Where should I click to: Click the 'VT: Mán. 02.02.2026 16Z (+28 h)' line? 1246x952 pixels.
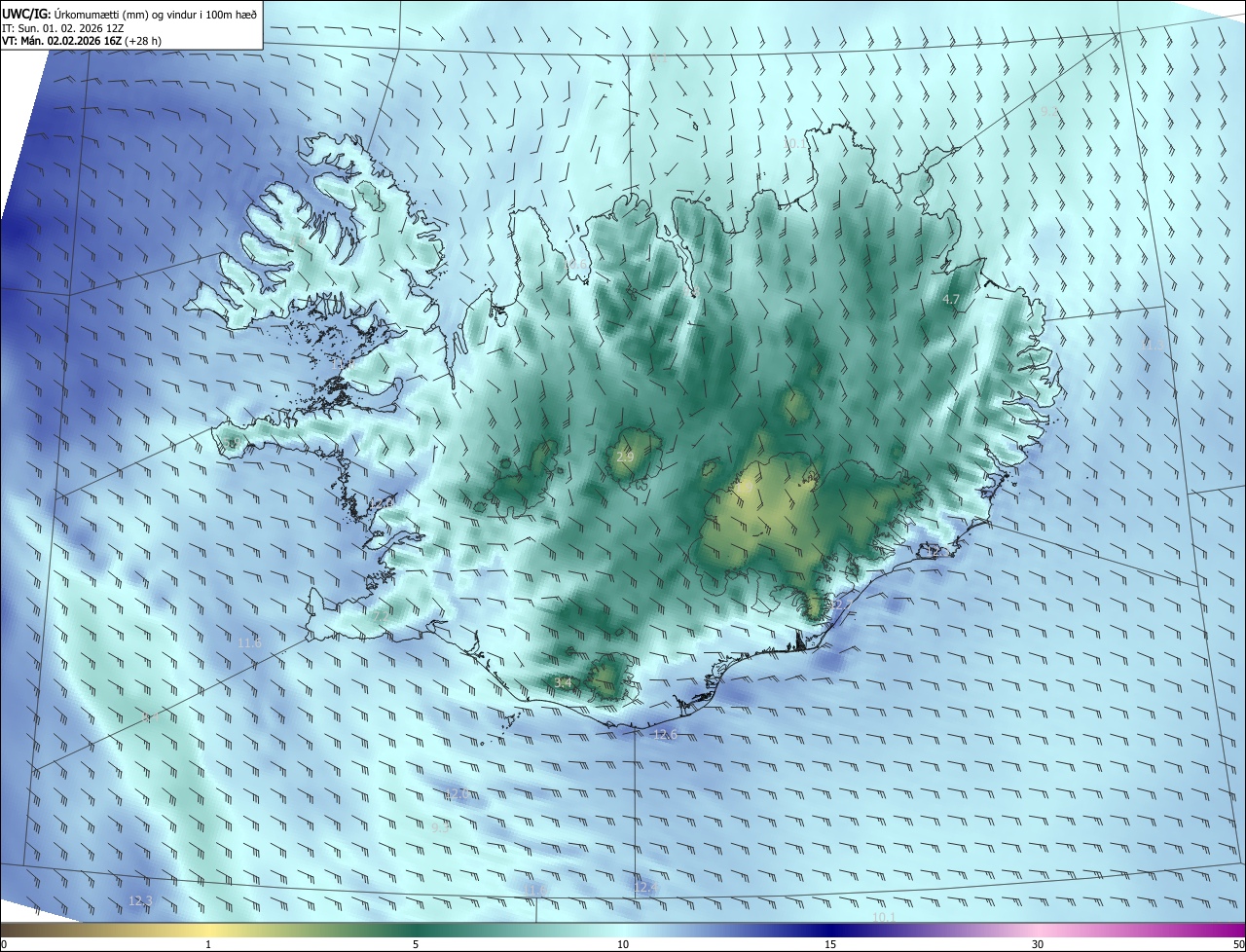click(84, 42)
